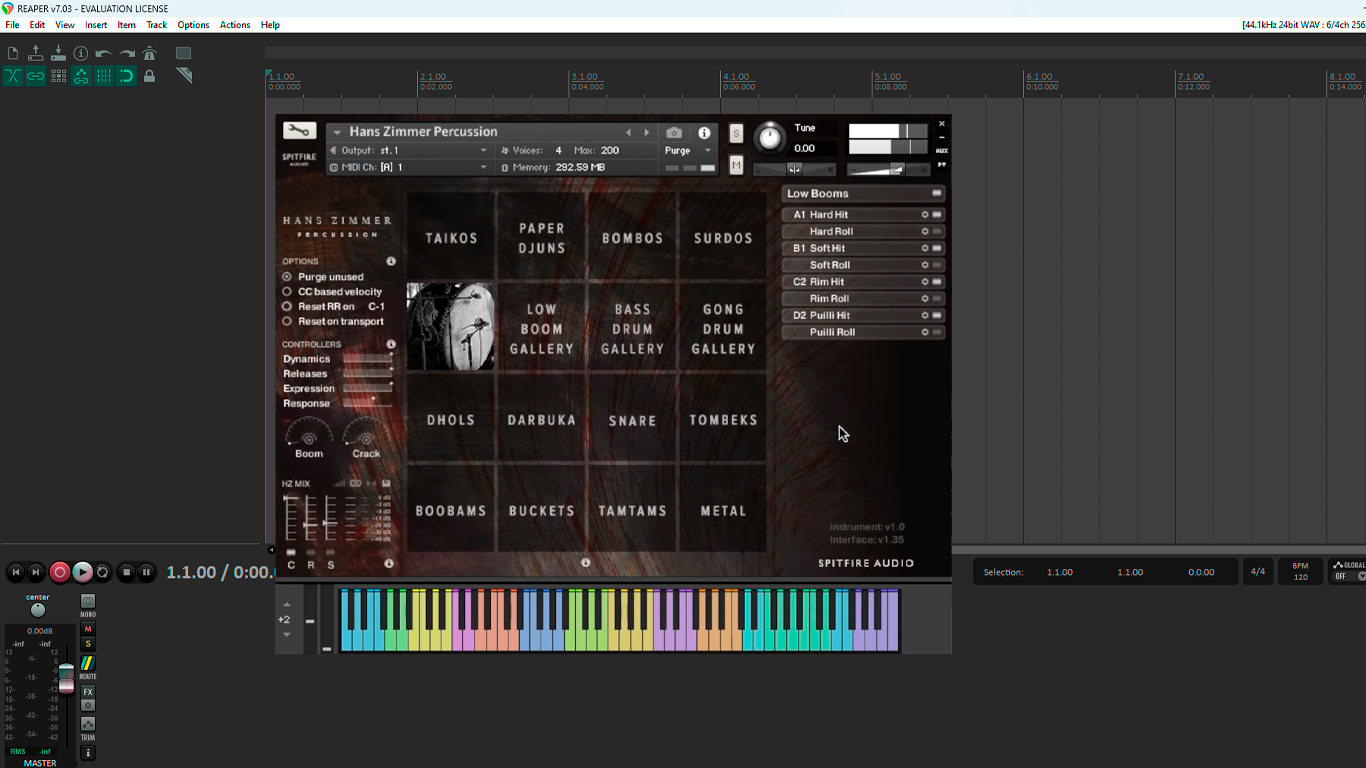Viewport: 1366px width, 768px height.
Task: Click the transport Record button
Action: [60, 572]
